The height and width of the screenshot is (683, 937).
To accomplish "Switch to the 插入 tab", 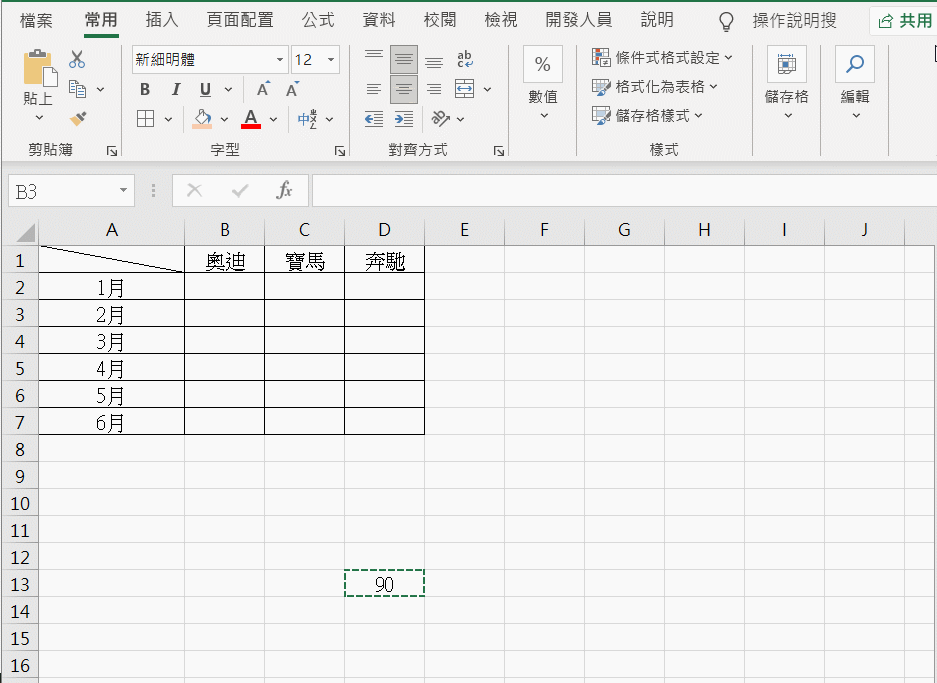I will 162,20.
